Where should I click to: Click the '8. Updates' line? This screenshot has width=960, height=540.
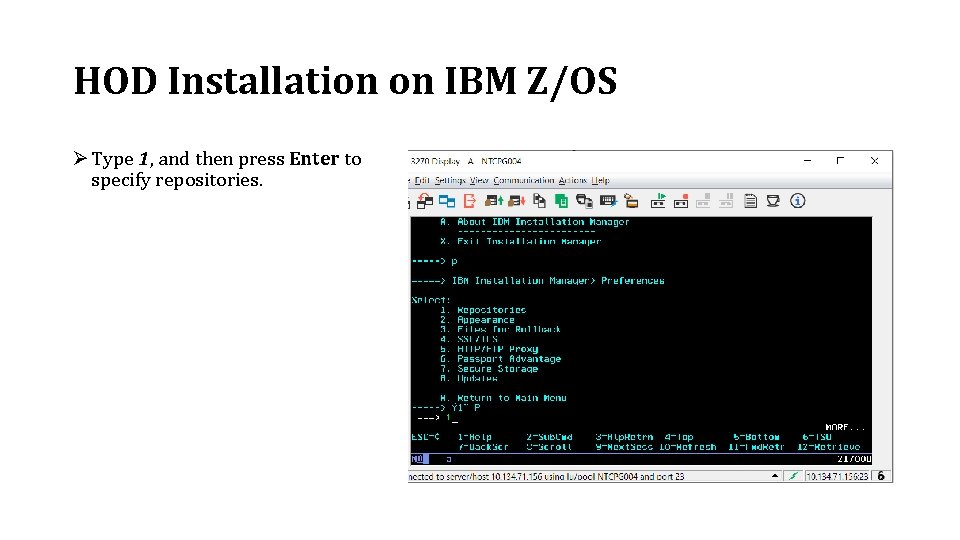[x=468, y=378]
